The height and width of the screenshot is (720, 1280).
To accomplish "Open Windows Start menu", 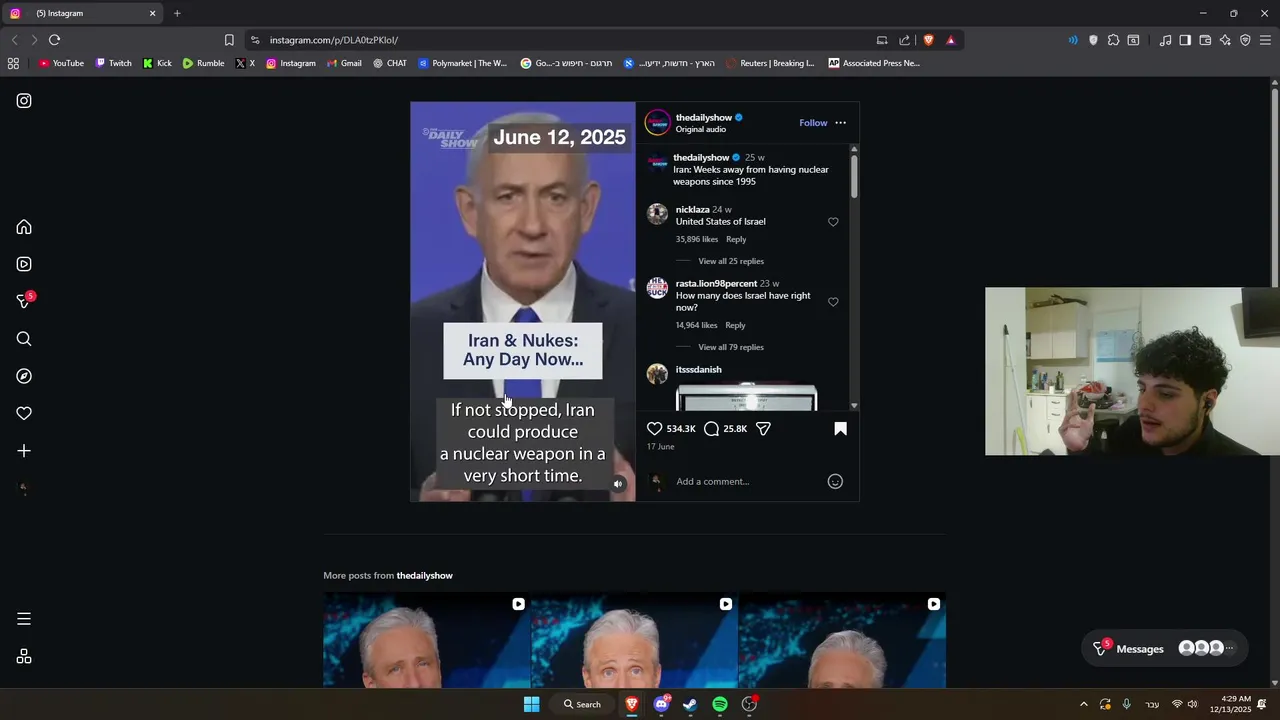I will 532,704.
